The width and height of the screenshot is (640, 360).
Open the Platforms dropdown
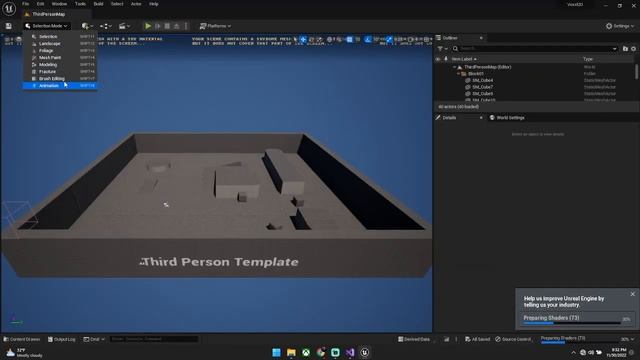click(x=215, y=26)
